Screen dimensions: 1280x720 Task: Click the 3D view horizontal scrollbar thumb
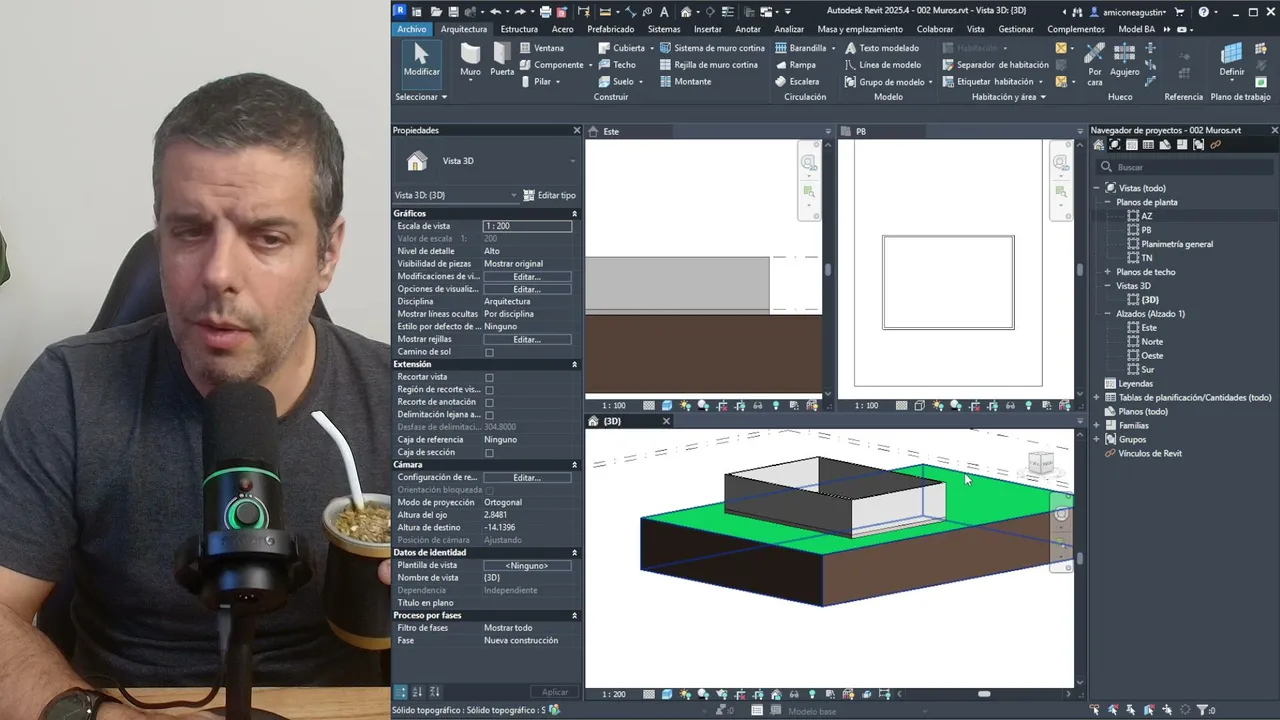tap(984, 694)
